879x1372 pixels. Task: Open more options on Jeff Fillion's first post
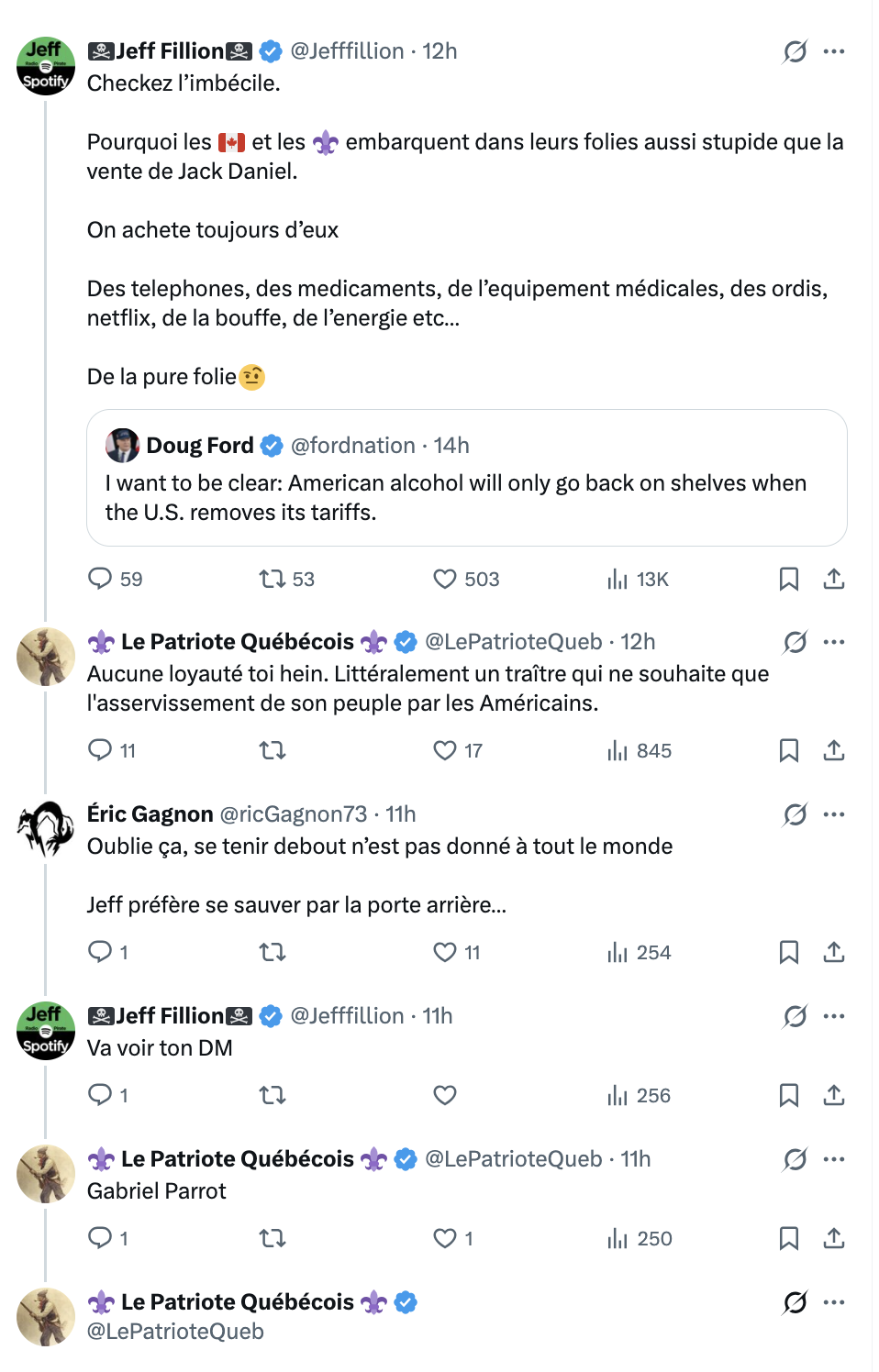point(834,51)
